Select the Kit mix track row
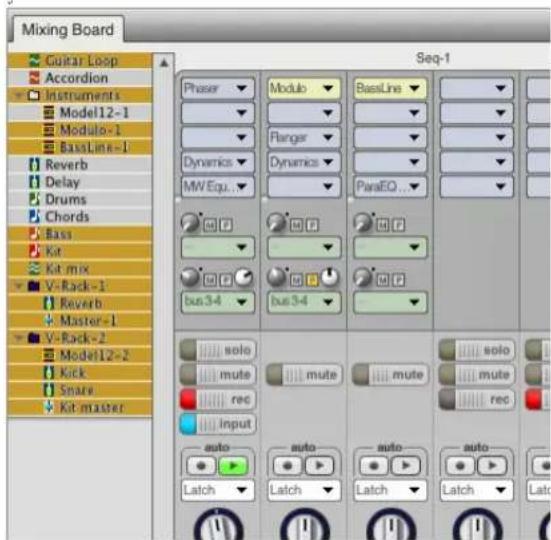Screen dimensions: 551x540 pyautogui.click(x=80, y=269)
